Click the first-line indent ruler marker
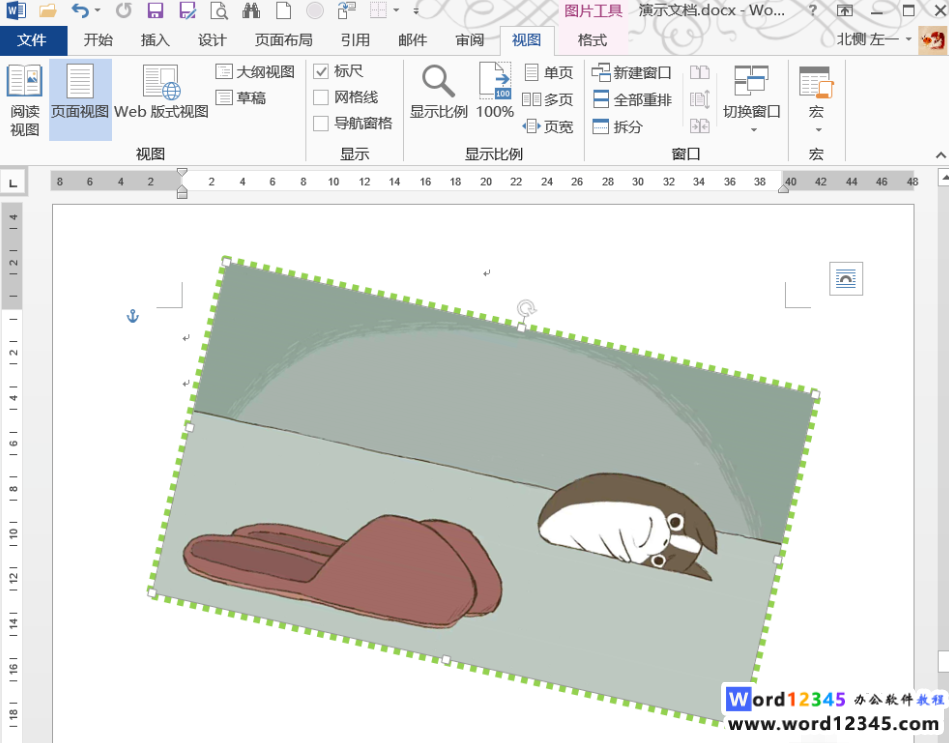Image resolution: width=949 pixels, height=743 pixels. point(182,173)
